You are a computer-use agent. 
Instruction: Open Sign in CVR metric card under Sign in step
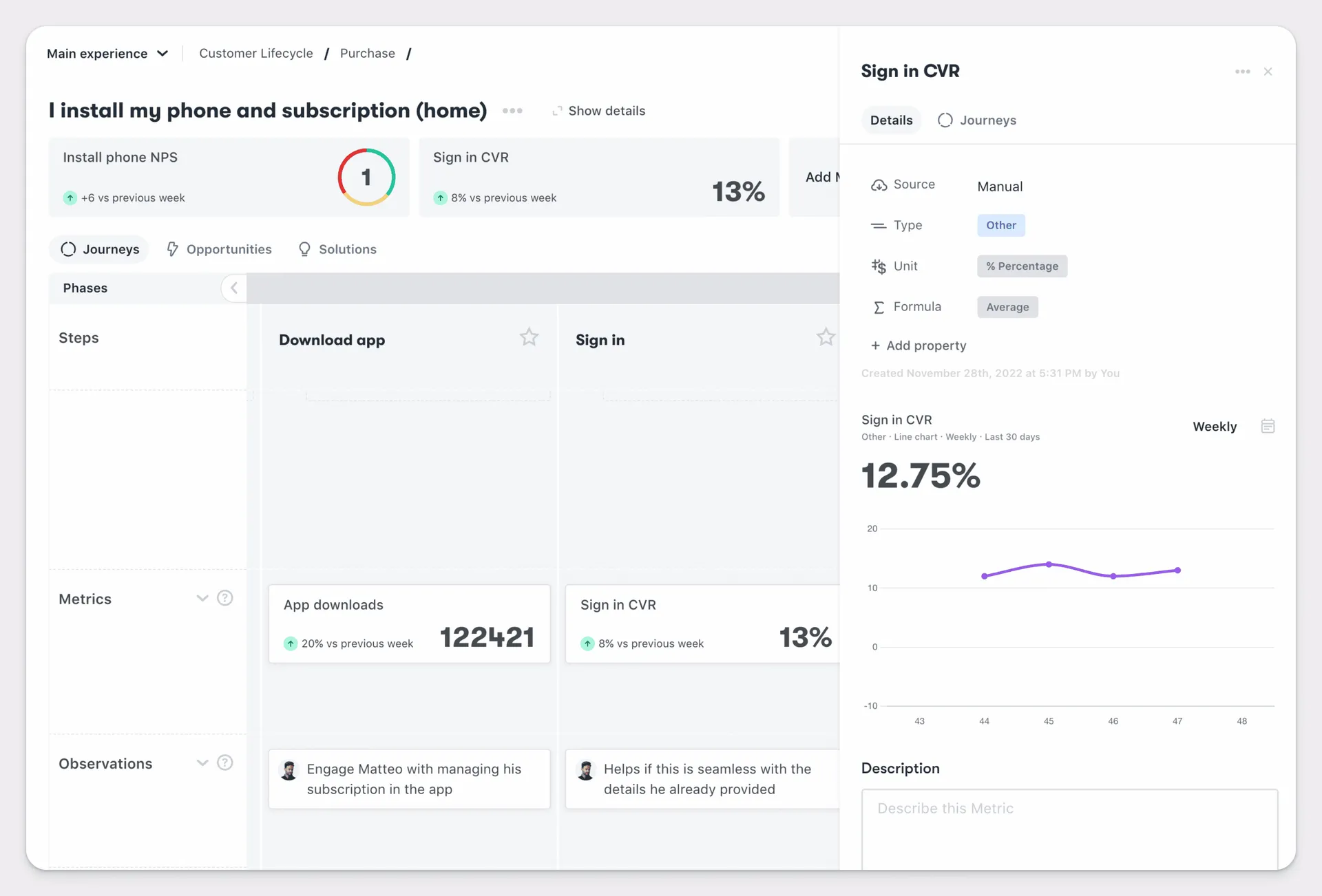(x=702, y=624)
